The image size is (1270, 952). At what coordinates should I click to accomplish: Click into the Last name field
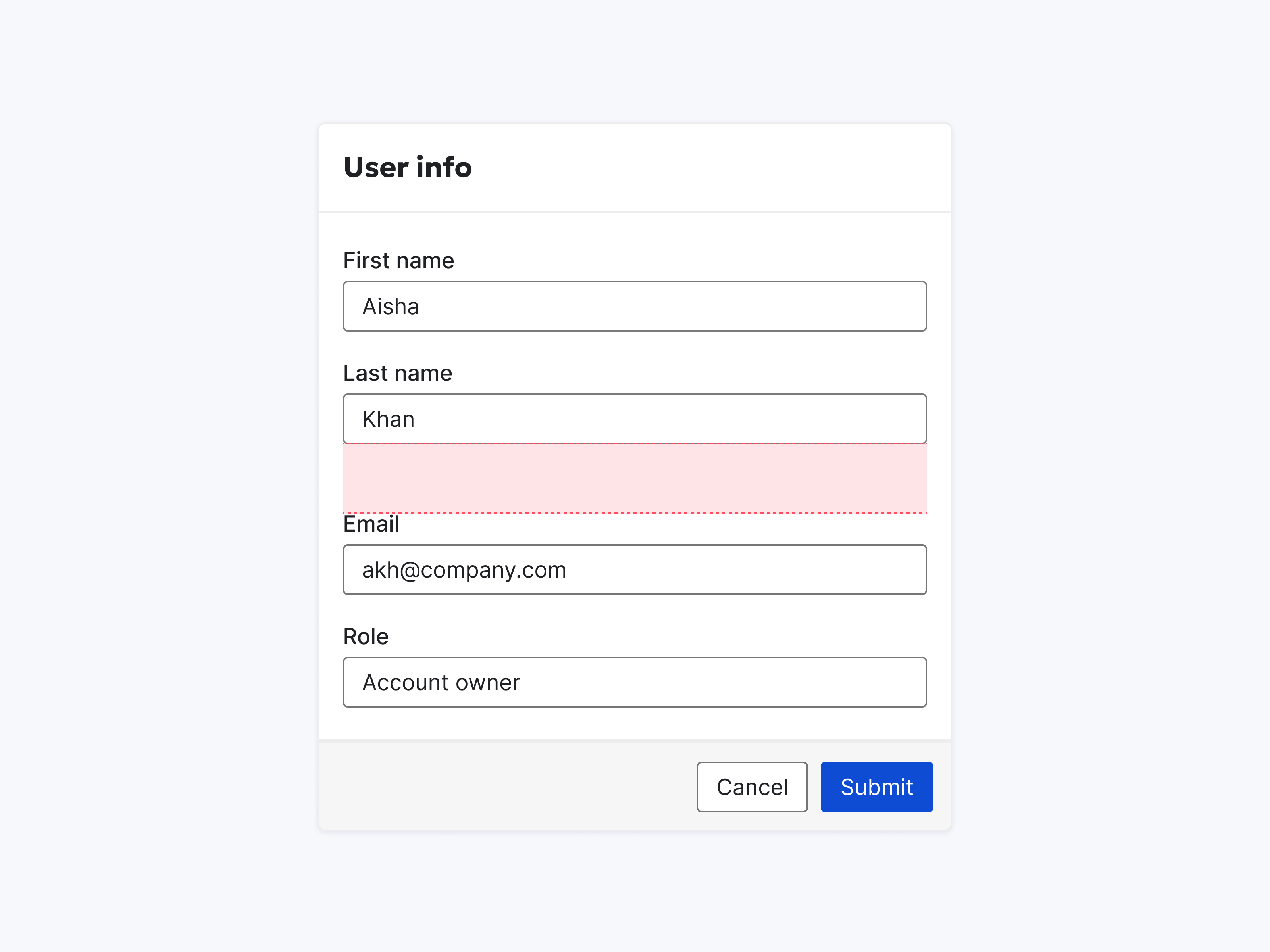click(635, 418)
